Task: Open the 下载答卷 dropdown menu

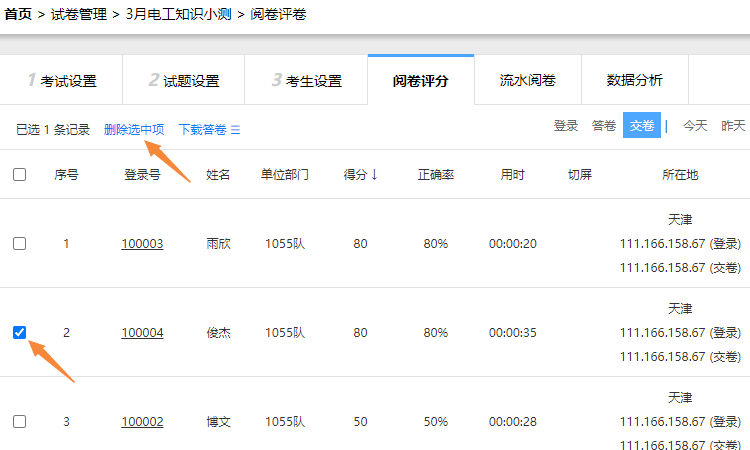Action: tap(209, 130)
